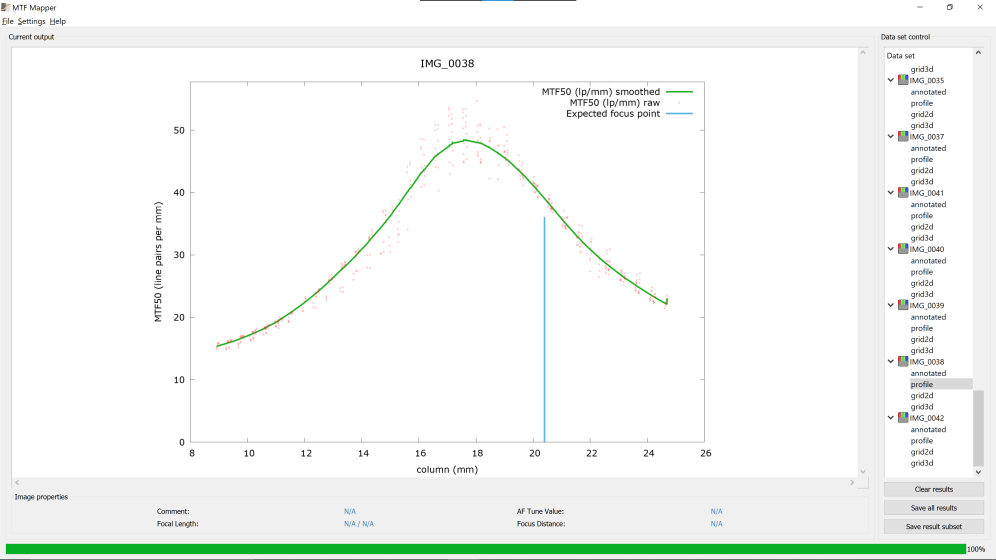Select annotated under IMG_0040
Image resolution: width=996 pixels, height=560 pixels.
click(928, 261)
